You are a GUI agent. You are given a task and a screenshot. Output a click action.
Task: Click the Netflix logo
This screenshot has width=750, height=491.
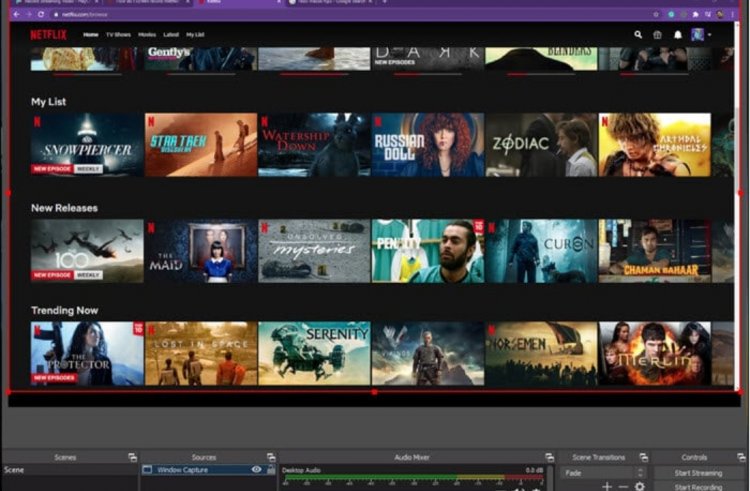pyautogui.click(x=48, y=34)
